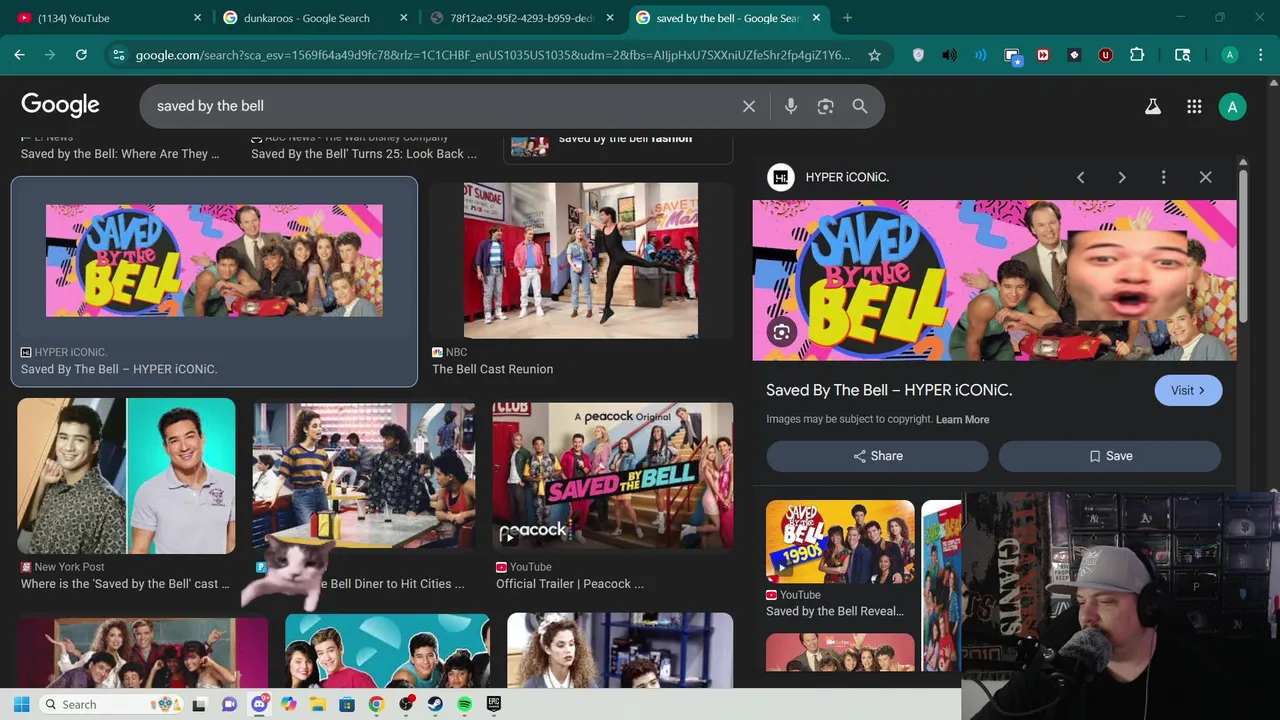Start voice search with microphone icon

click(x=791, y=106)
